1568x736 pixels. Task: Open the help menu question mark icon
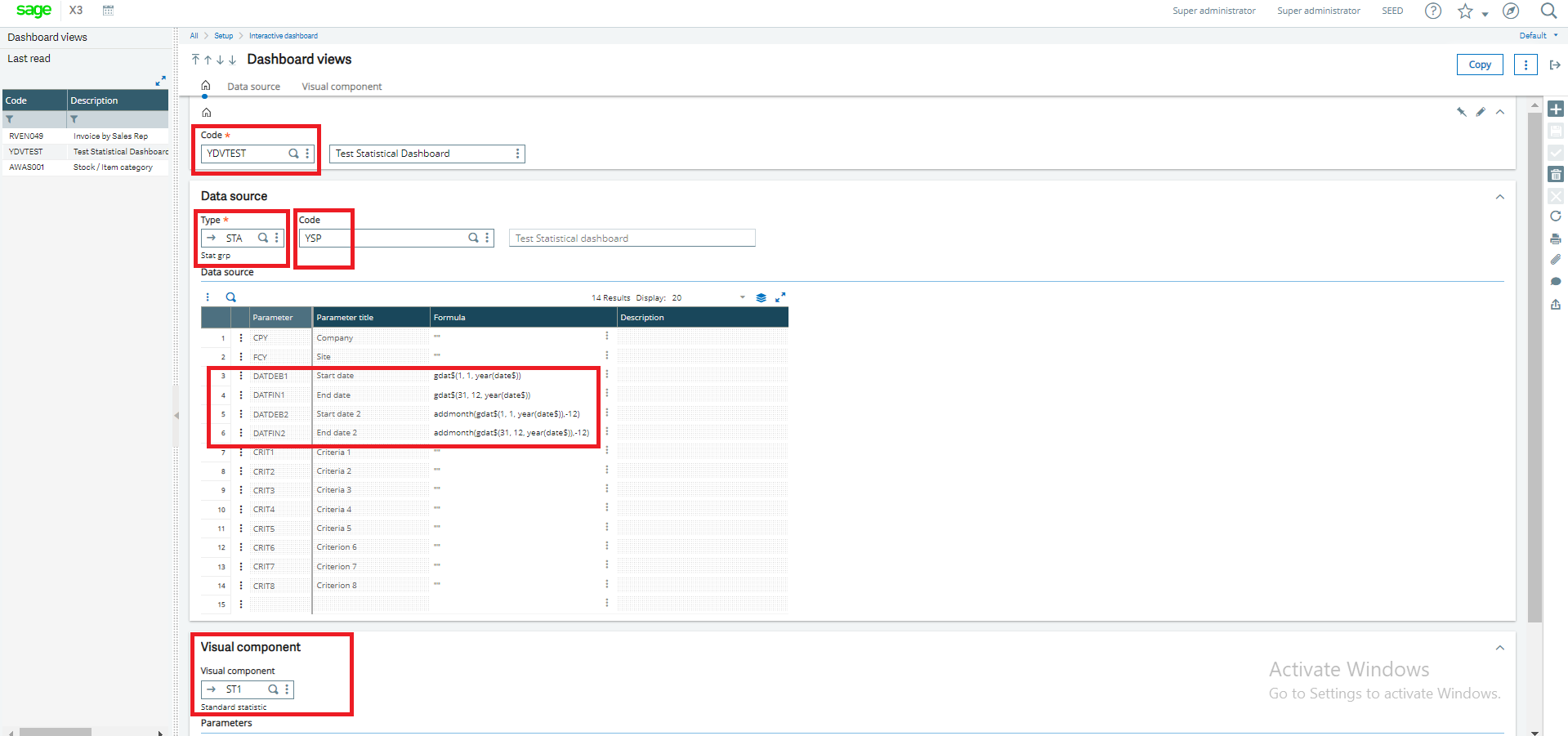(x=1432, y=11)
